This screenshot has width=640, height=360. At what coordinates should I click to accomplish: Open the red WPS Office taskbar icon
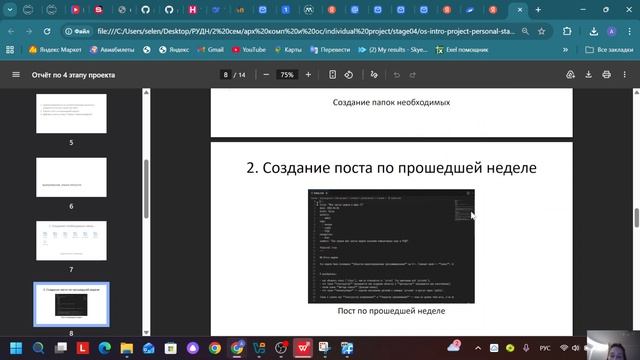click(302, 348)
